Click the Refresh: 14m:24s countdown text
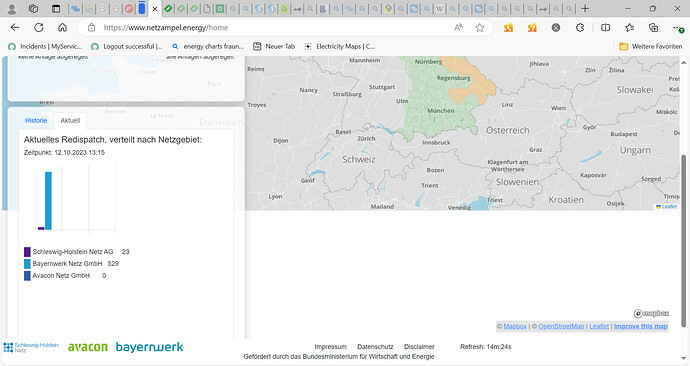690x366 pixels. tap(486, 347)
